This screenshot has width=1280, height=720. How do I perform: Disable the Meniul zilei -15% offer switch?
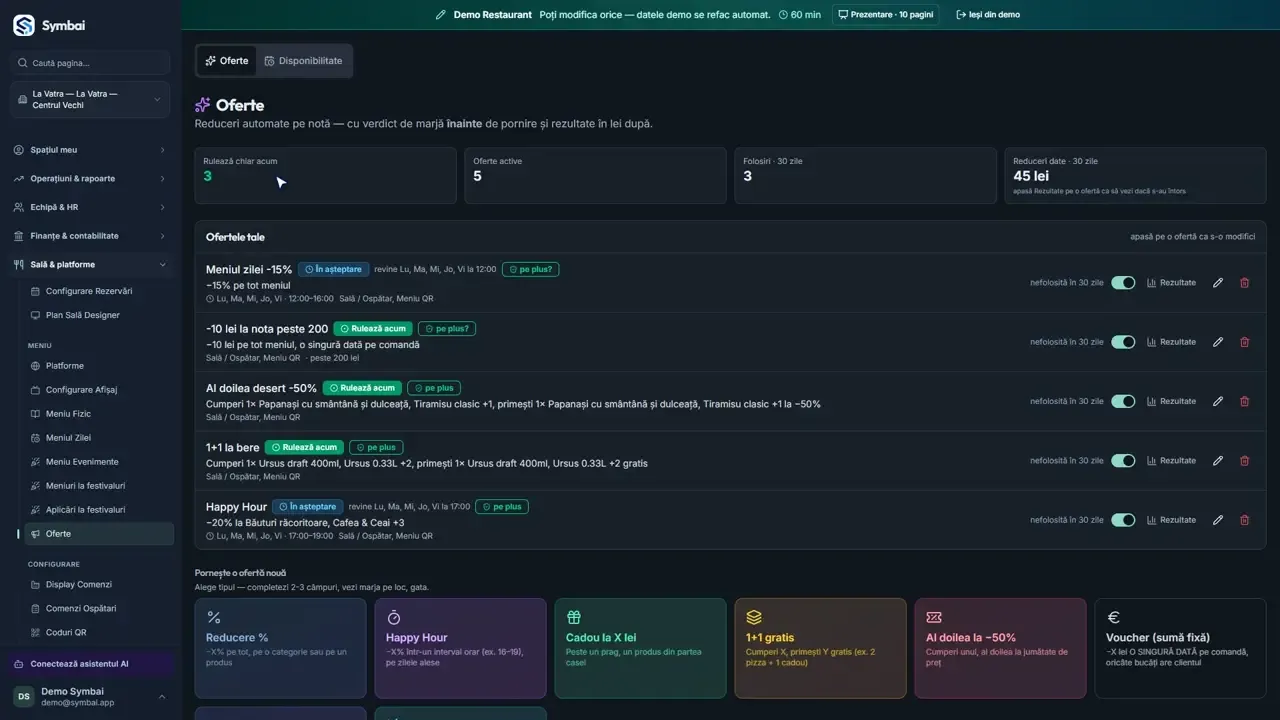click(x=1123, y=283)
